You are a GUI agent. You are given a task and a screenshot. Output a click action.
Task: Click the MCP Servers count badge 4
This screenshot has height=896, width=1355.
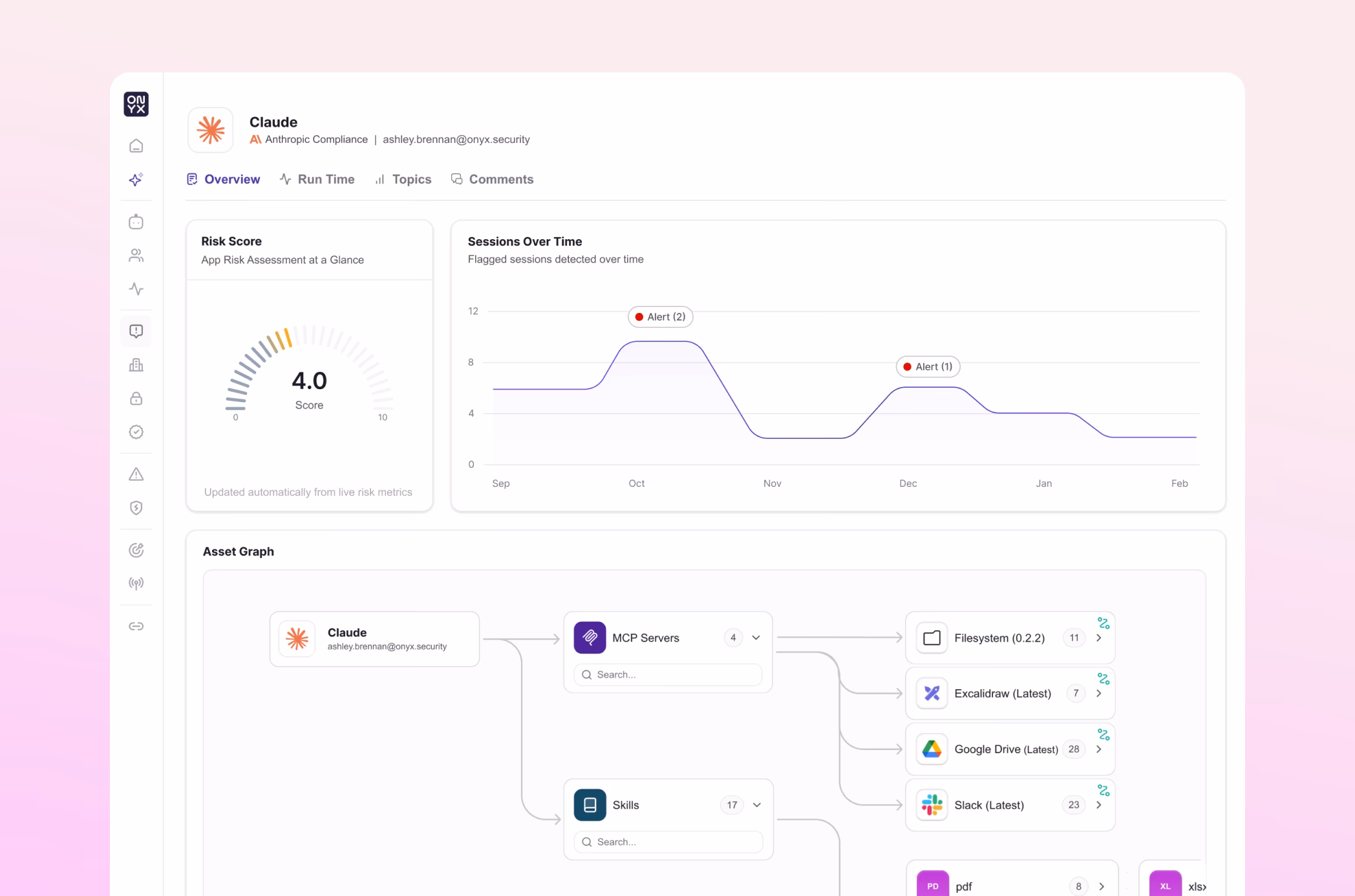tap(733, 638)
